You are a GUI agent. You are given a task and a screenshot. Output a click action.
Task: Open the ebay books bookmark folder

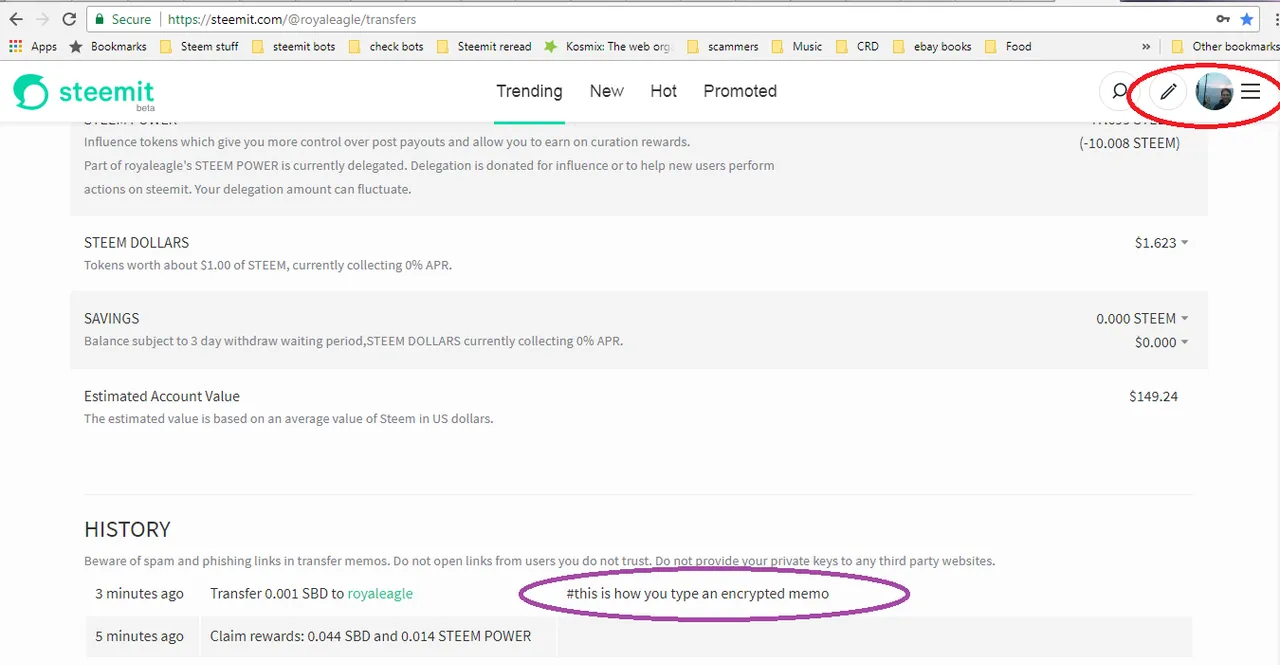tap(932, 46)
